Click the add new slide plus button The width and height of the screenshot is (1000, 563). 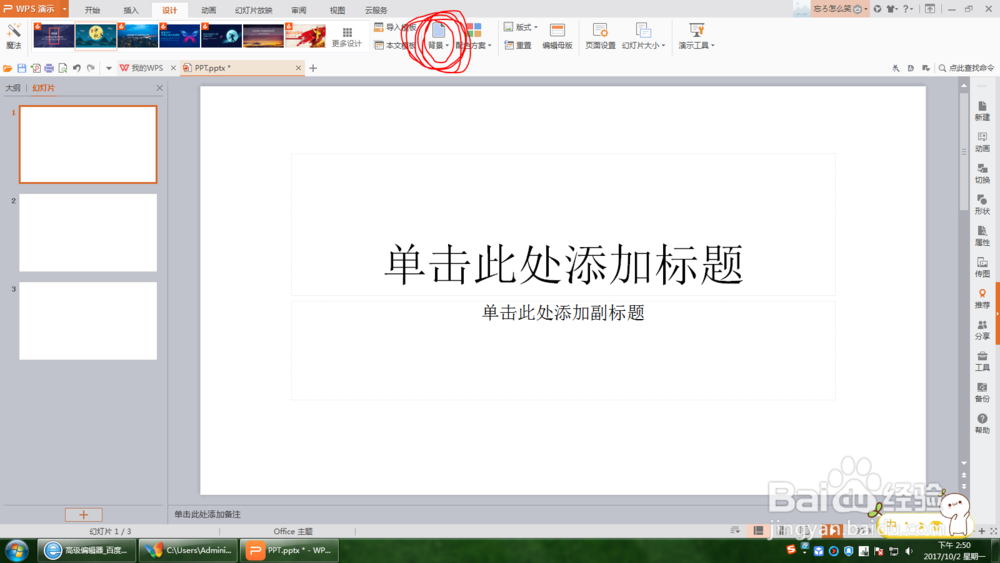click(84, 515)
